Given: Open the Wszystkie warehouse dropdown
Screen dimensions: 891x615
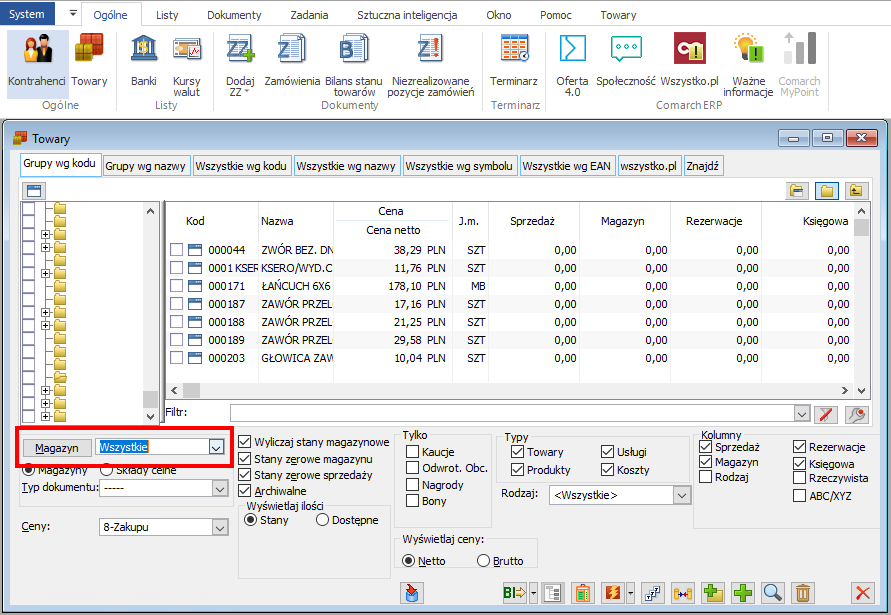Looking at the screenshot, I should click(x=216, y=448).
